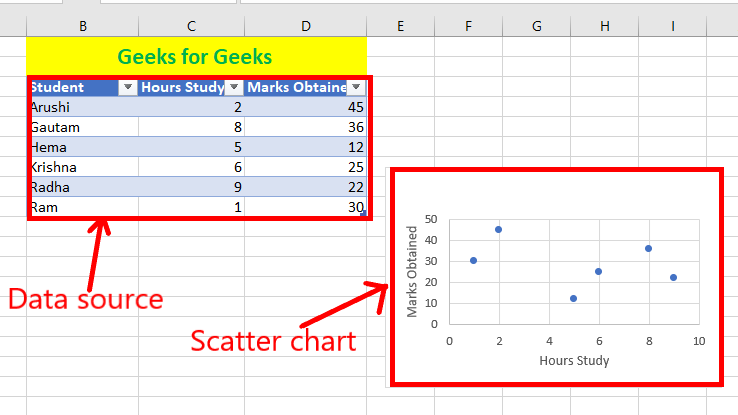Image resolution: width=738 pixels, height=415 pixels.
Task: Select column C header
Action: 192,26
